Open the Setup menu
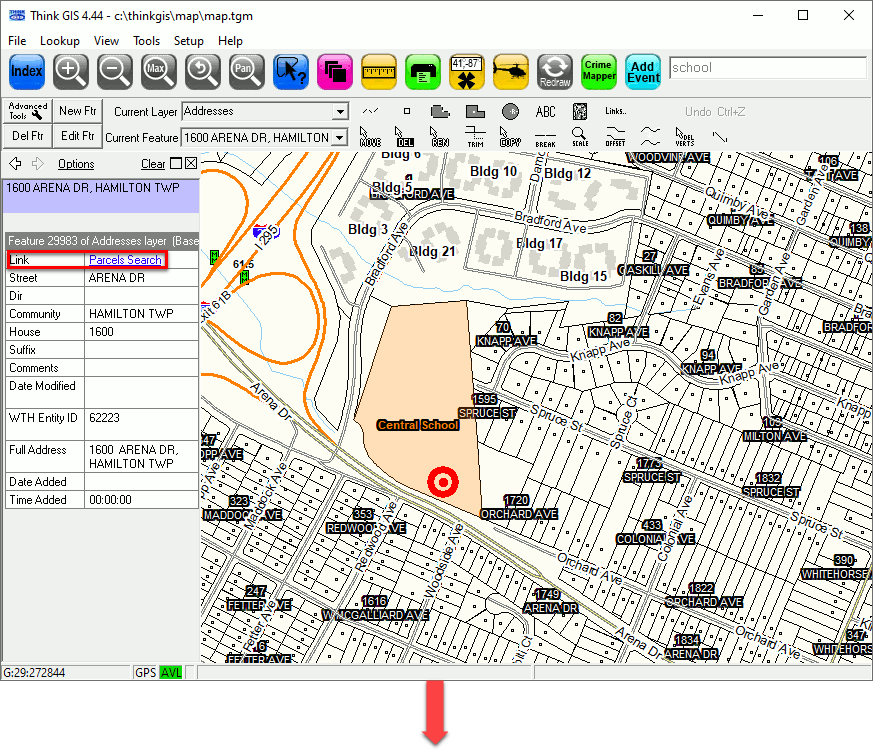The height and width of the screenshot is (753, 873). pos(188,41)
